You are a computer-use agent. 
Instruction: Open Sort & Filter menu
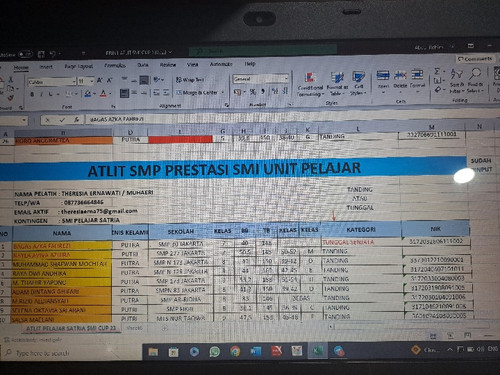456,80
